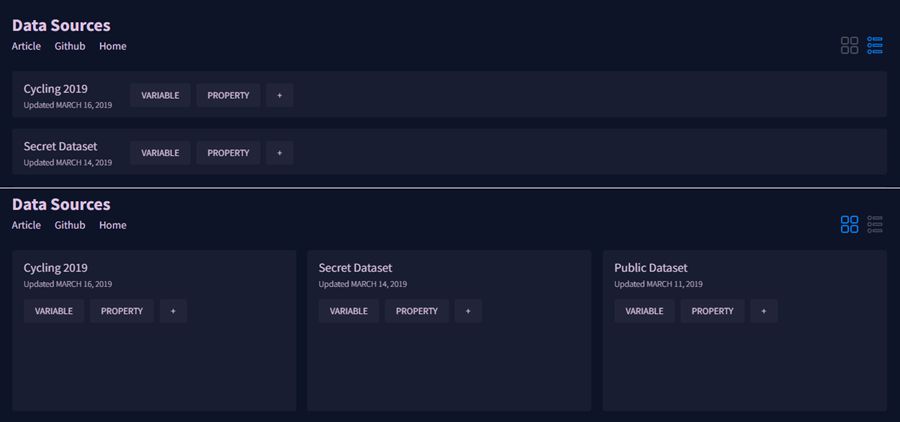The image size is (900, 422).
Task: Go to Home in the upper navigation
Action: tap(113, 46)
